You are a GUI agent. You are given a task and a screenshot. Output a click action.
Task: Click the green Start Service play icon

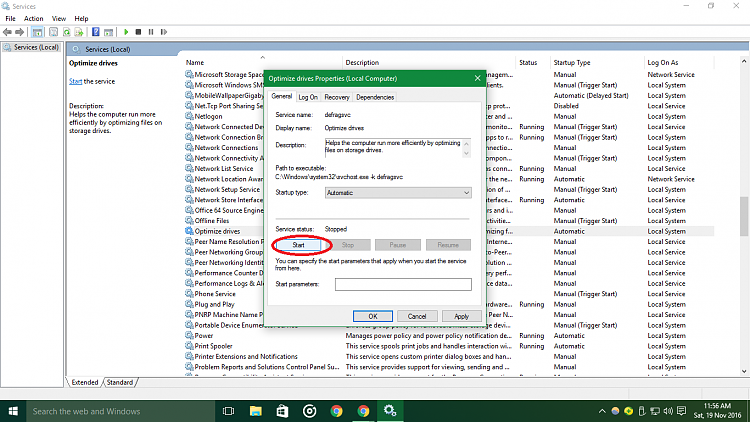[126, 32]
